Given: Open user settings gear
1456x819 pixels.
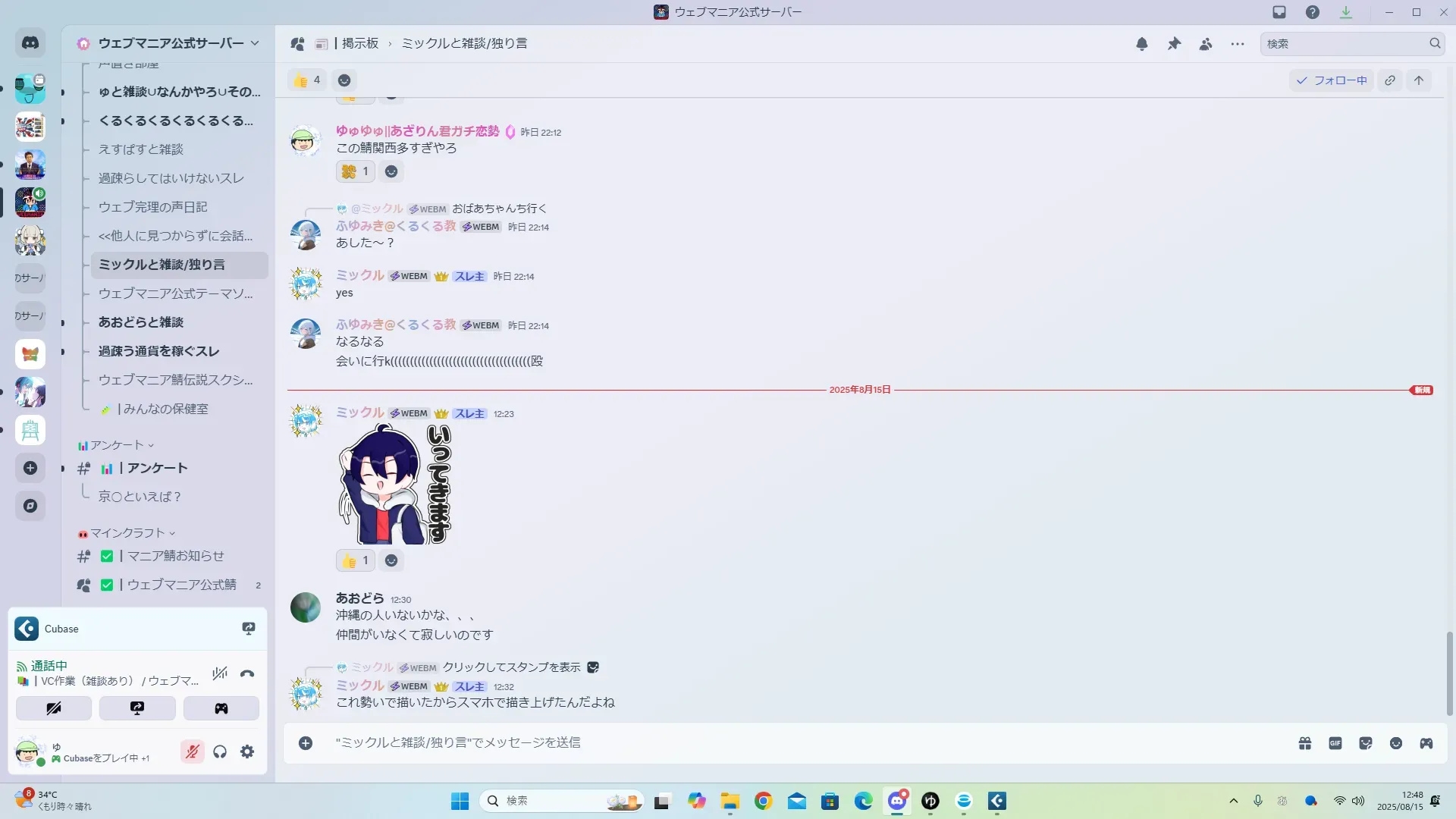Looking at the screenshot, I should pos(247,752).
